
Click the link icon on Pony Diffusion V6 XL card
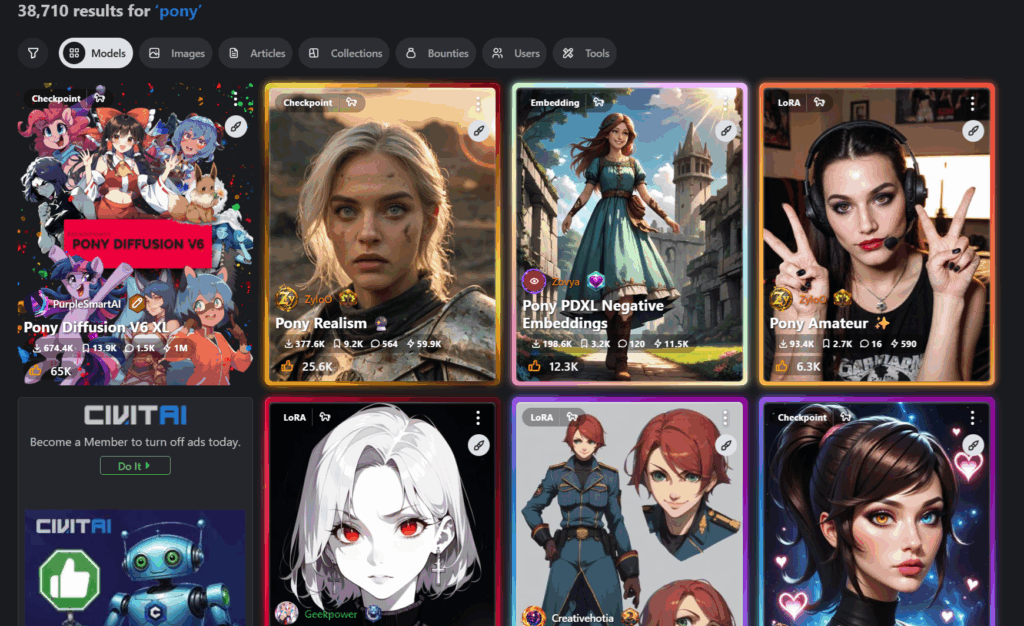coord(236,126)
